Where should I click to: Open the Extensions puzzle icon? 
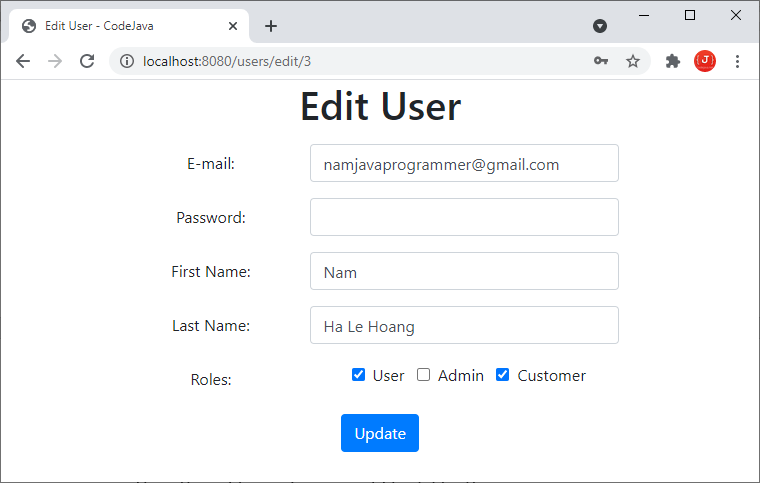673,61
